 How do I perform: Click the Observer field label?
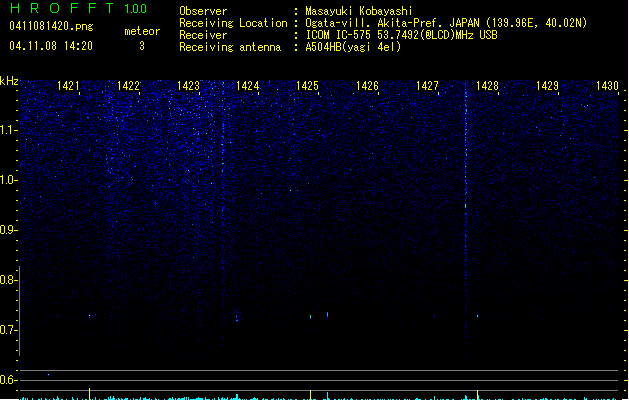tap(203, 11)
